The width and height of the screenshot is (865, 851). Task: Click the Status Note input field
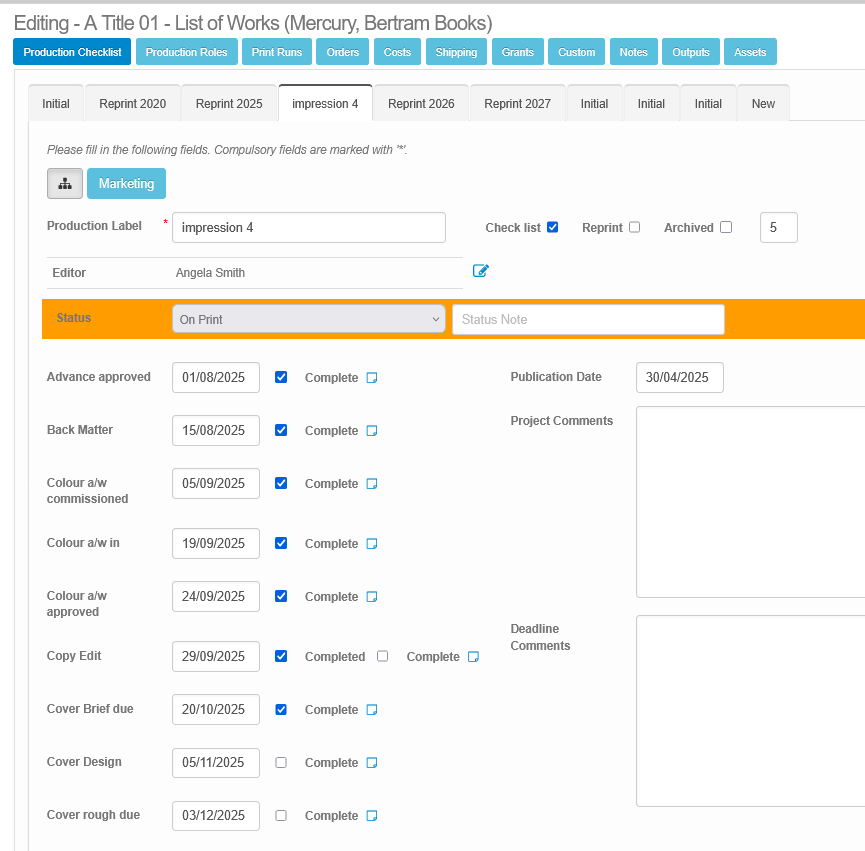point(588,319)
